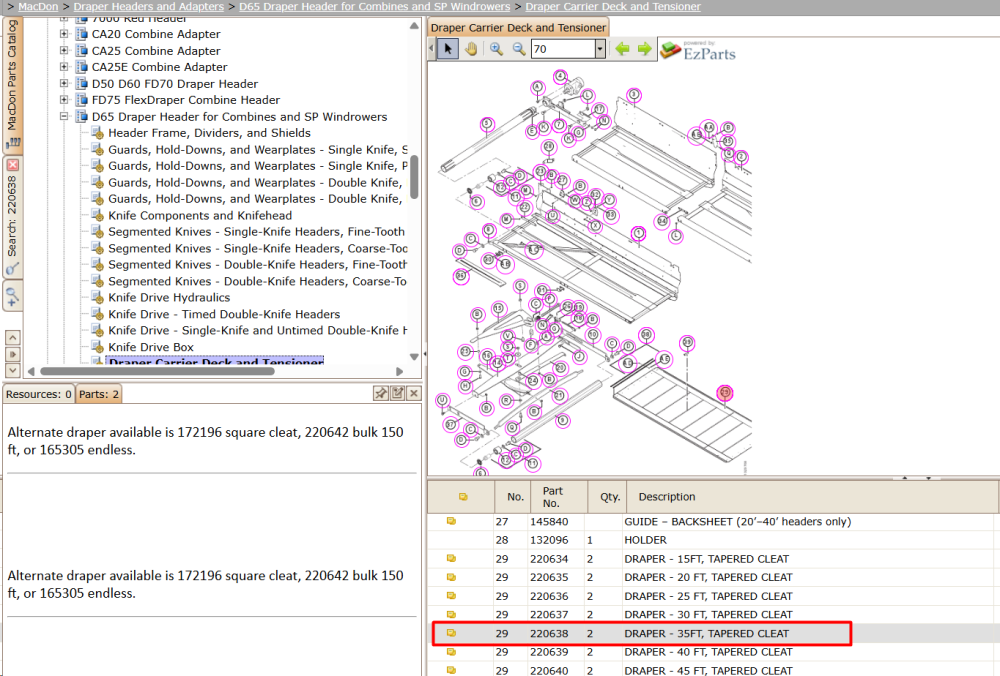Click the side tabs middle arrow button
Image resolution: width=1000 pixels, height=676 pixels.
tap(12, 354)
